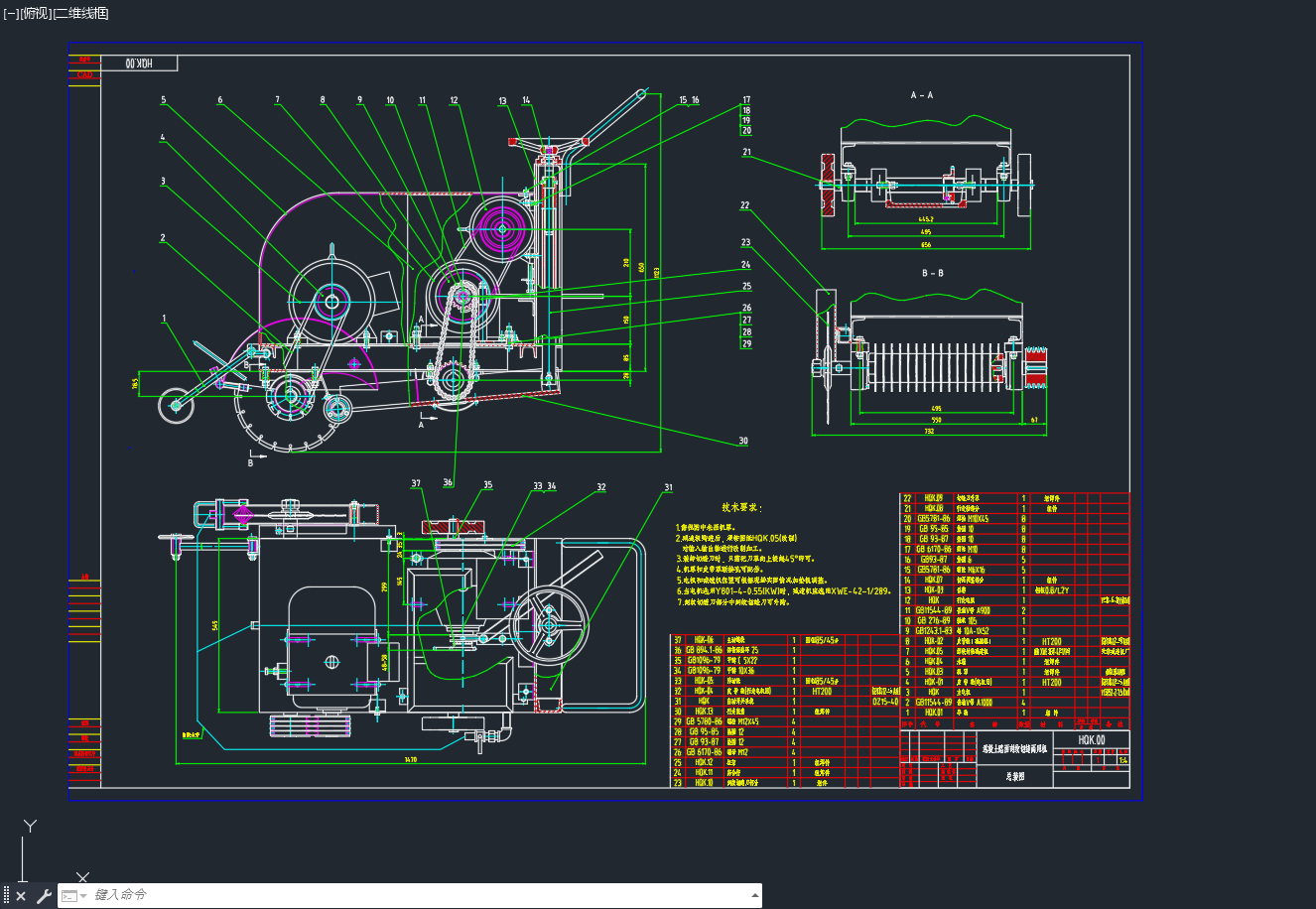Select the GB5781-86 cell in row 20
This screenshot has height=909, width=1316.
pos(933,518)
